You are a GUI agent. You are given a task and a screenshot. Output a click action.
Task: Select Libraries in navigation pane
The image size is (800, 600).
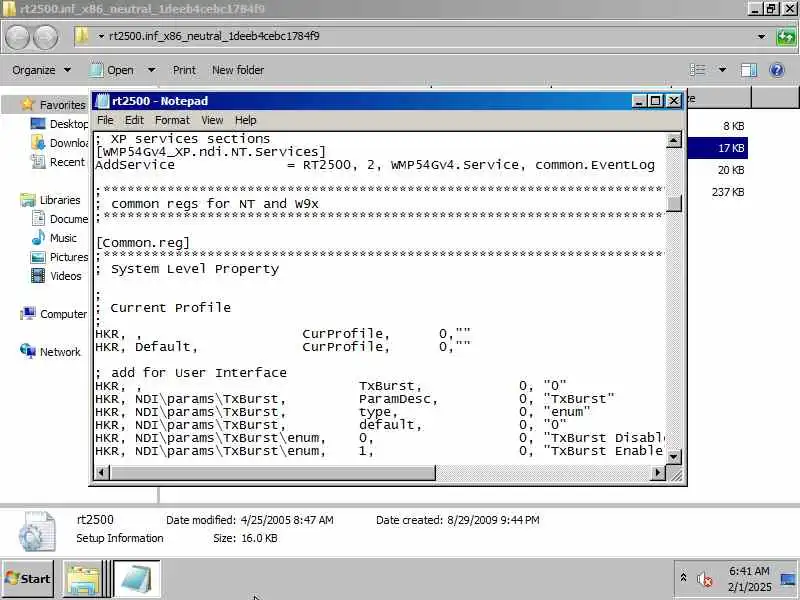pyautogui.click(x=60, y=200)
